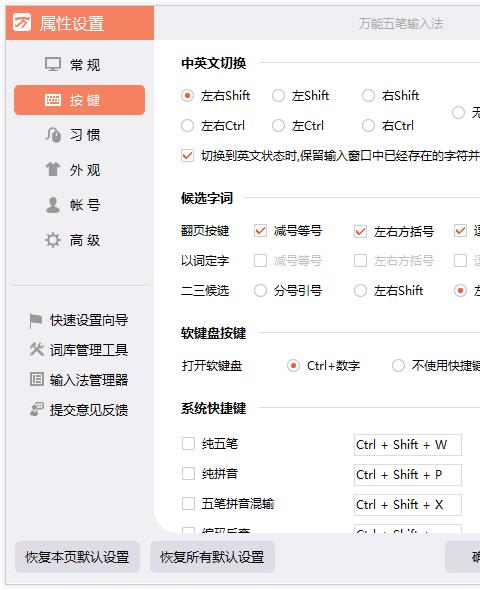Viewport: 480px width, 590px height.
Task: Select 左右Shift for Chinese-English switching
Action: (x=187, y=96)
